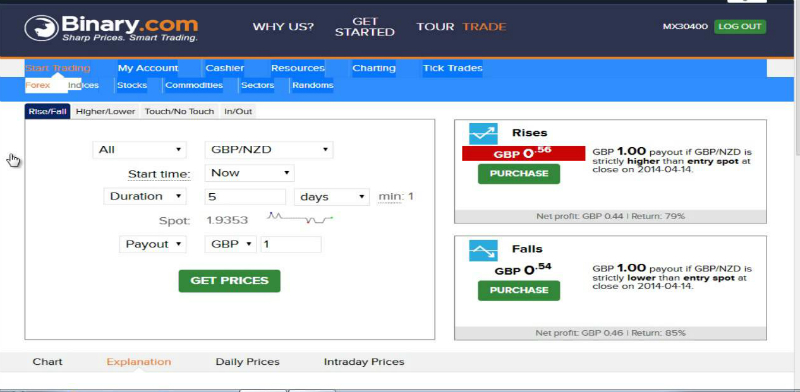Image resolution: width=800 pixels, height=392 pixels.
Task: Open the Cashier tab
Action: click(x=224, y=68)
